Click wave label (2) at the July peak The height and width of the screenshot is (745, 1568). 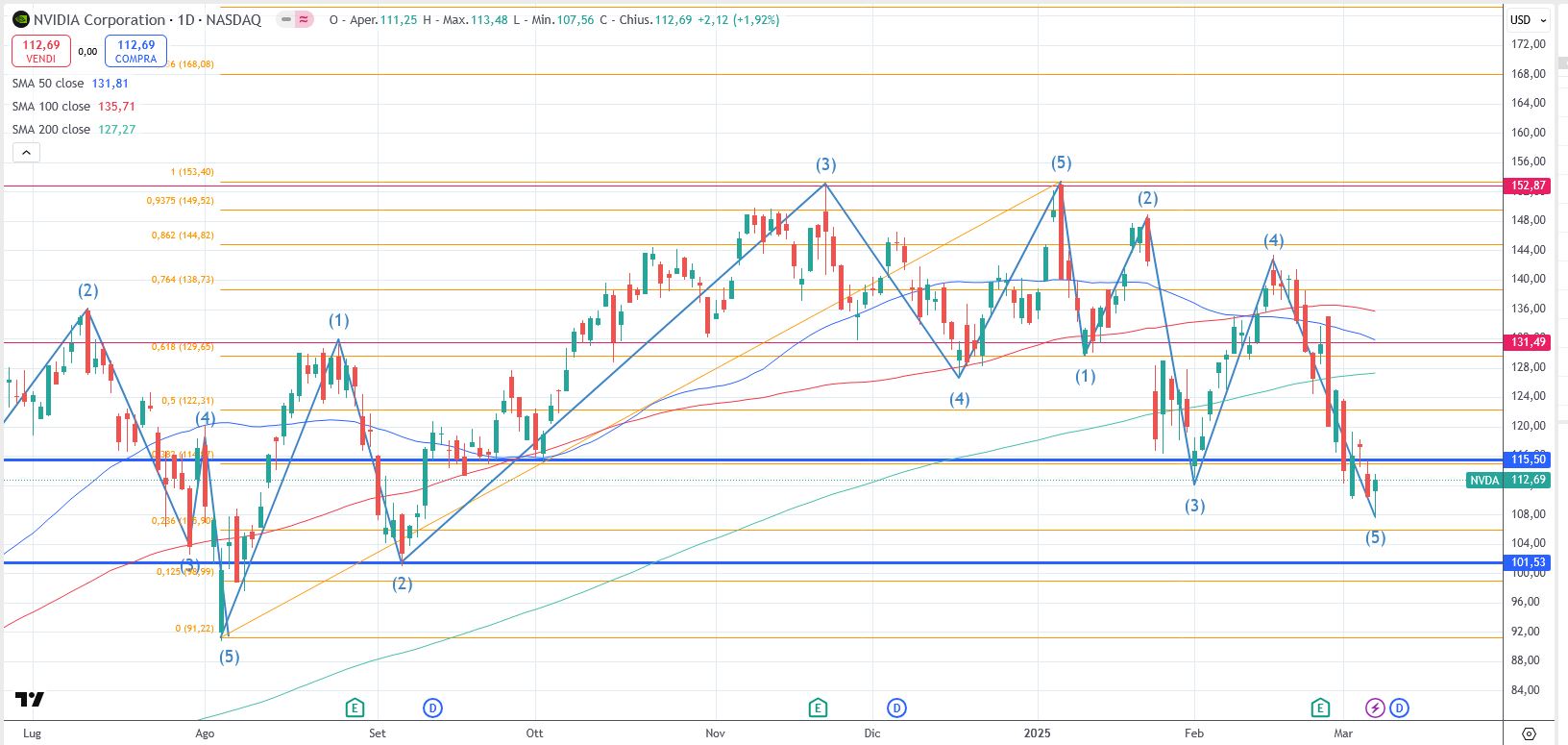[87, 290]
